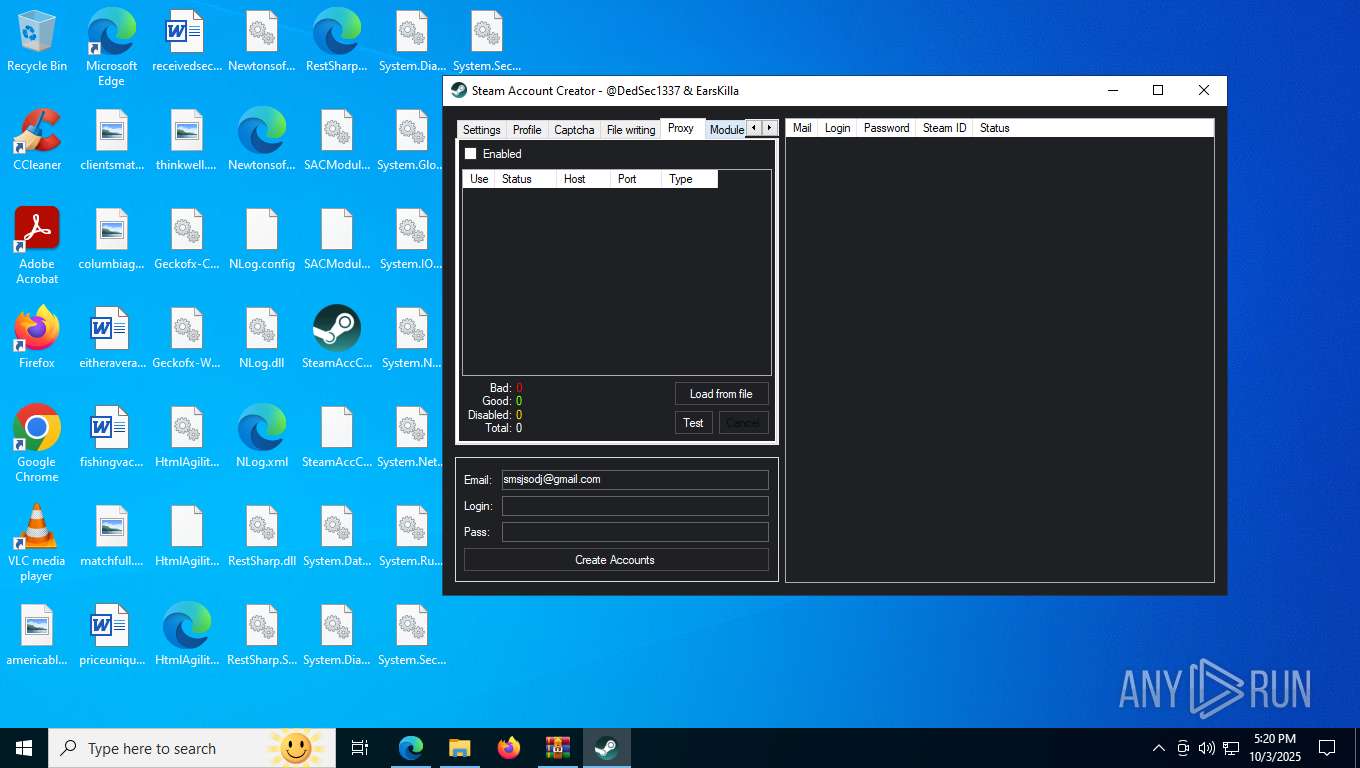Open the taskbar clock and date

(1273, 748)
